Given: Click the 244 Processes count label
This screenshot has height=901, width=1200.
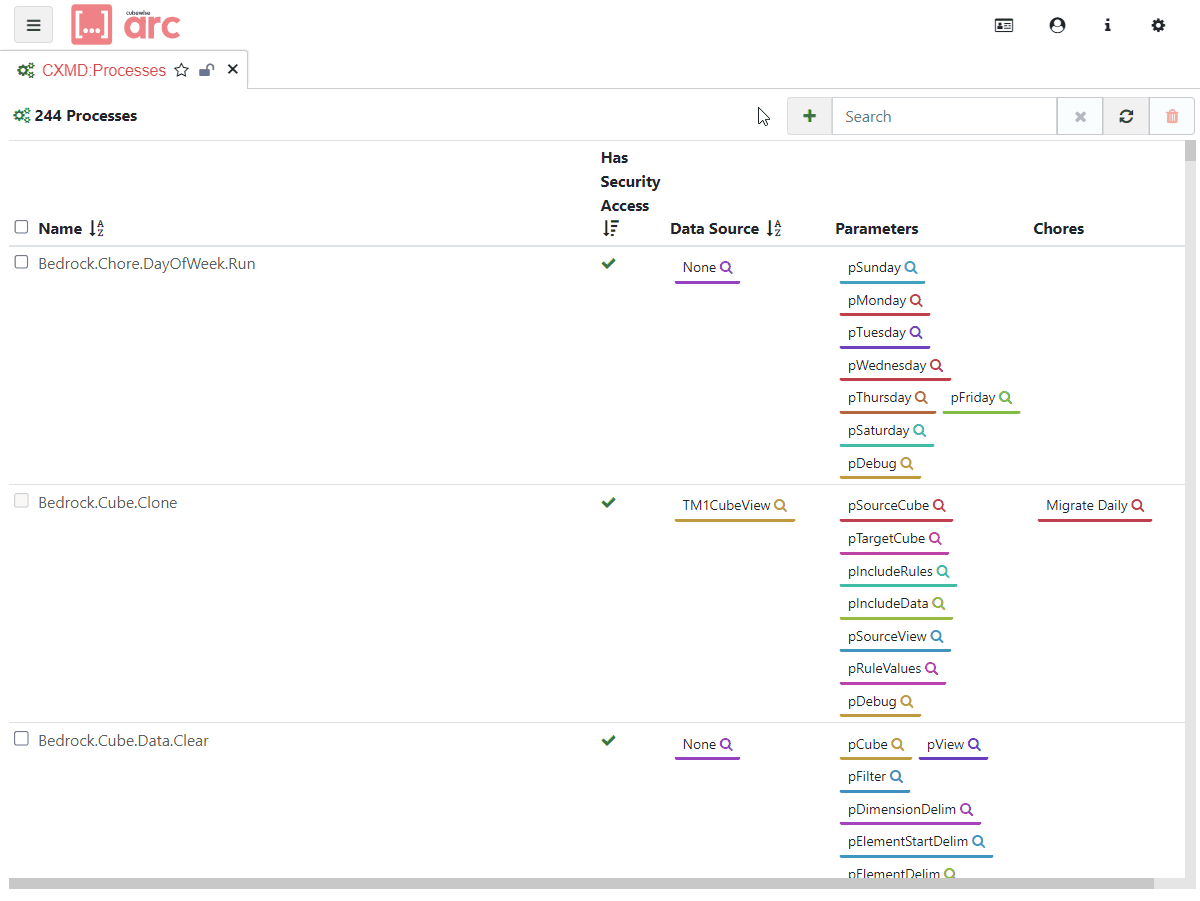Looking at the screenshot, I should click(x=86, y=116).
